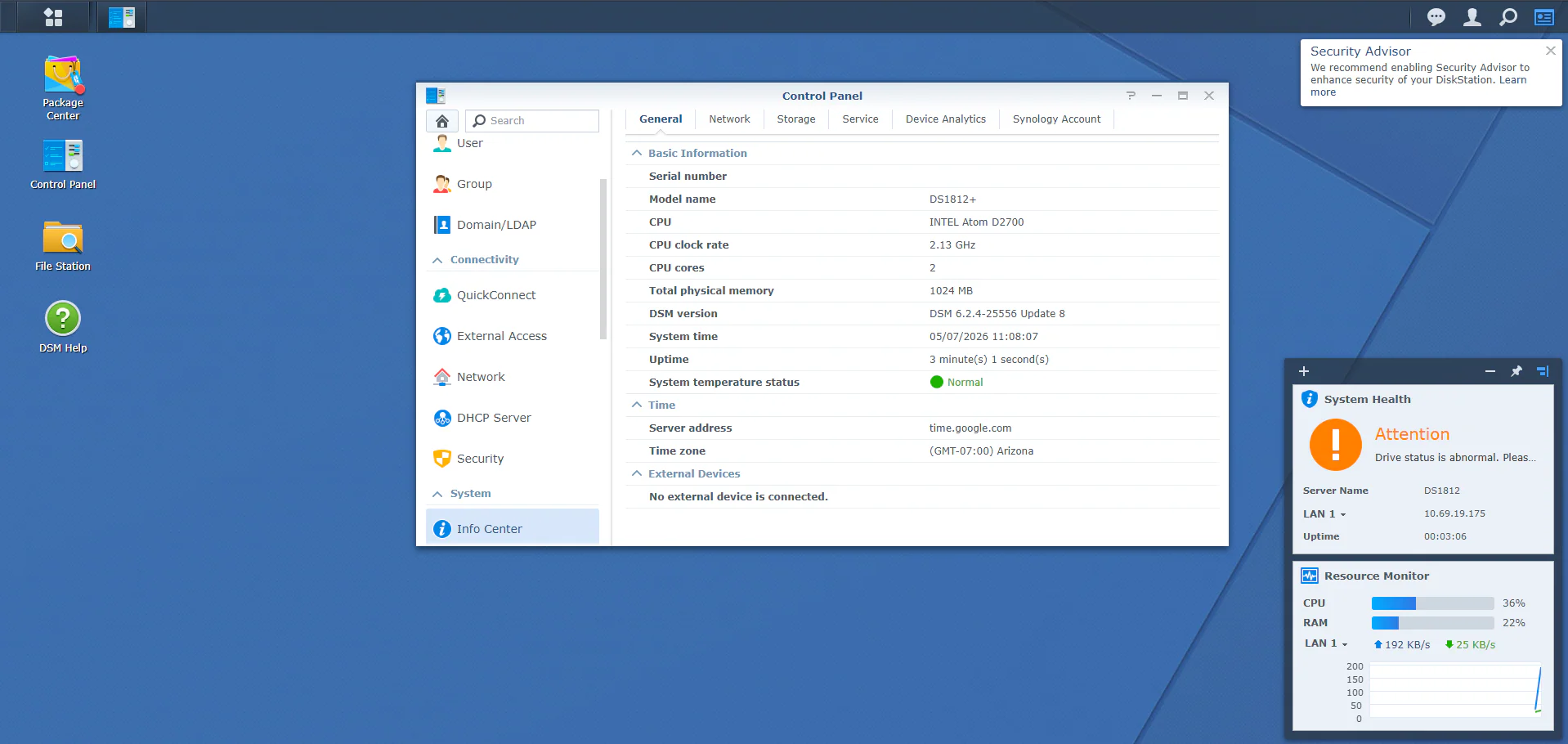1568x744 pixels.
Task: Open Security settings in sidebar
Action: tap(513, 459)
